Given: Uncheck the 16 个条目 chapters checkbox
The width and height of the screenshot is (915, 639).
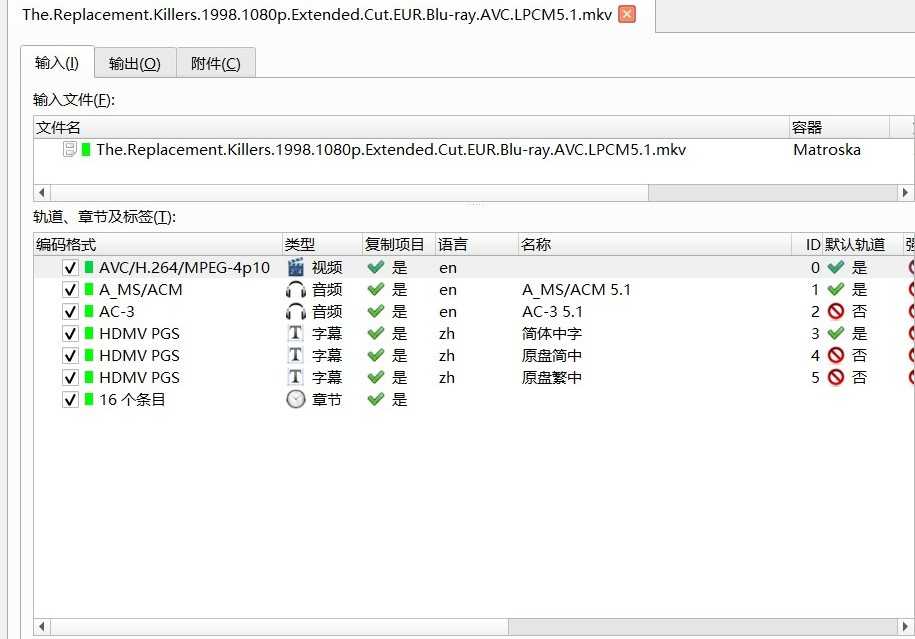Looking at the screenshot, I should tap(70, 400).
